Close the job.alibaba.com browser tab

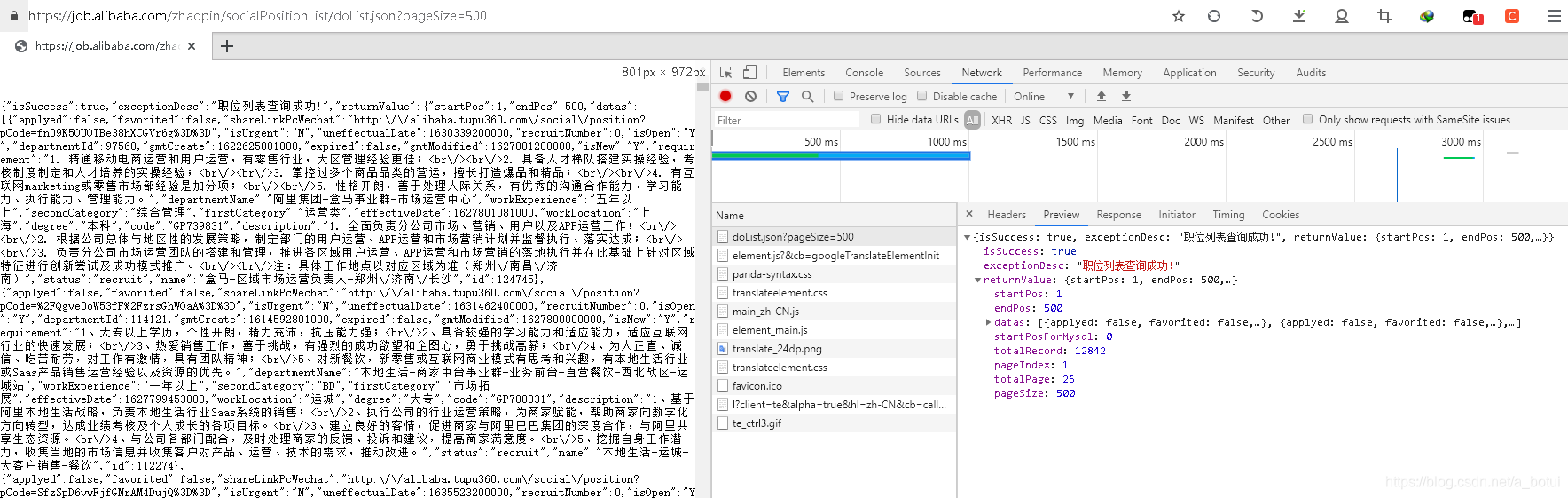192,46
